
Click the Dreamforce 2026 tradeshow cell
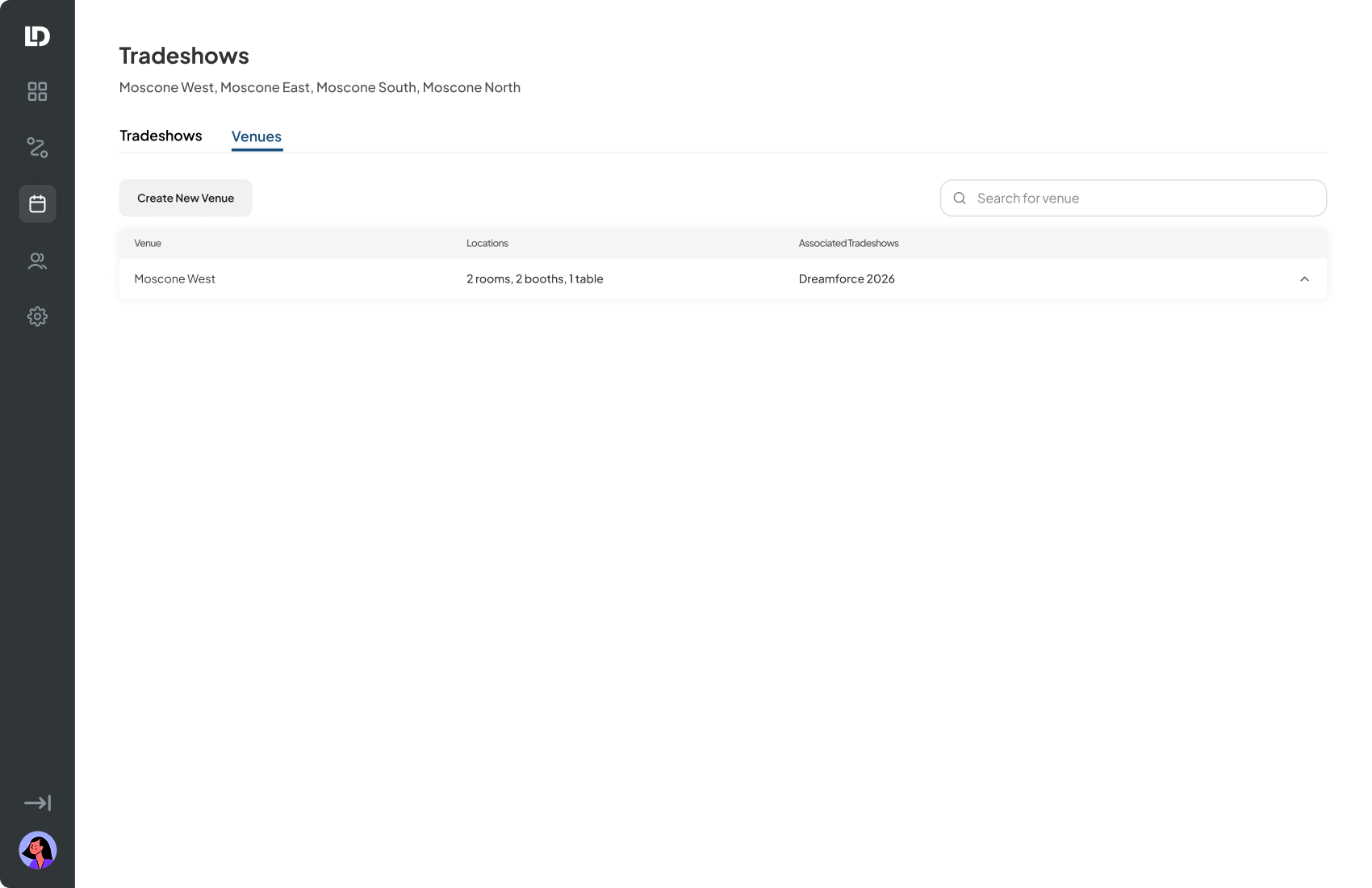(847, 279)
